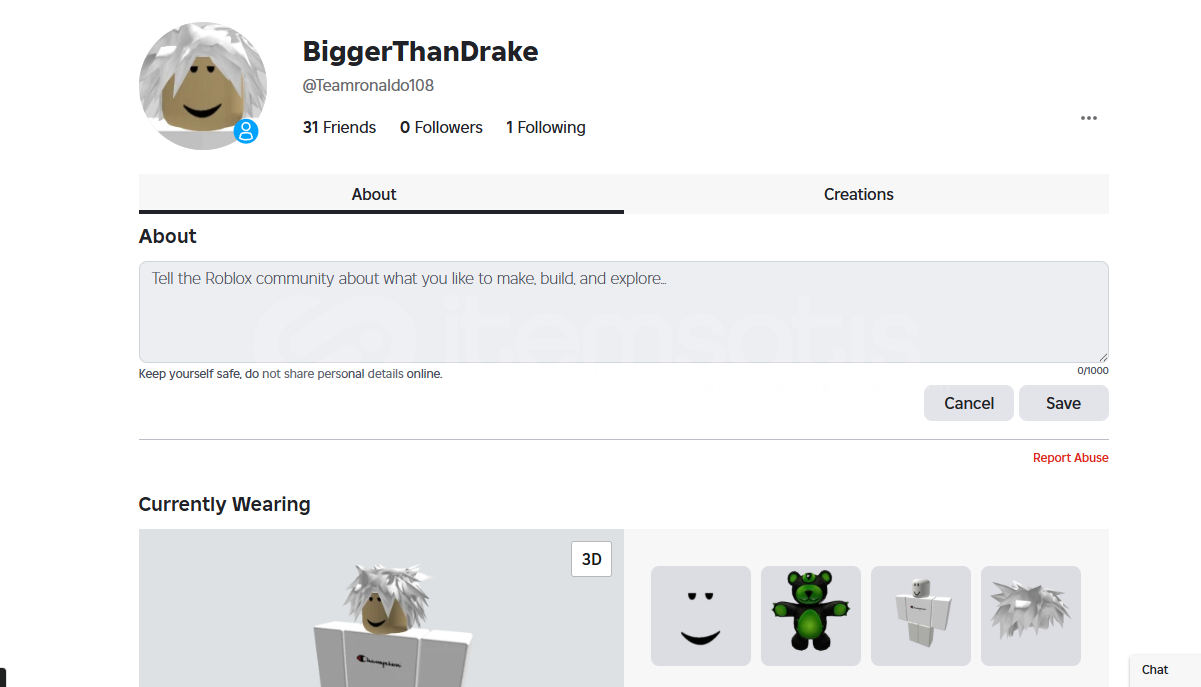
Task: Open the 1 Following list
Action: pyautogui.click(x=546, y=127)
